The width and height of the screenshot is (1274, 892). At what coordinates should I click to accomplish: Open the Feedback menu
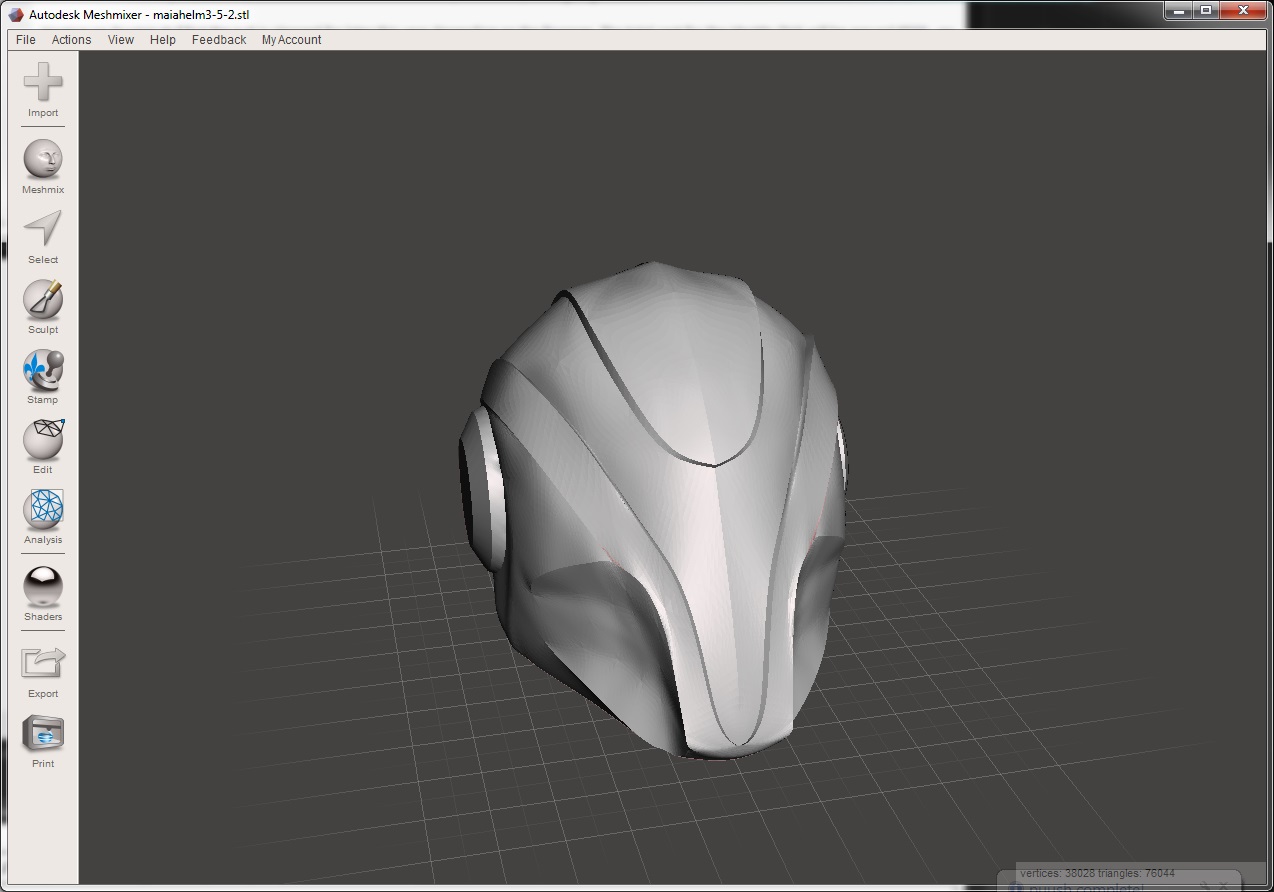(219, 40)
